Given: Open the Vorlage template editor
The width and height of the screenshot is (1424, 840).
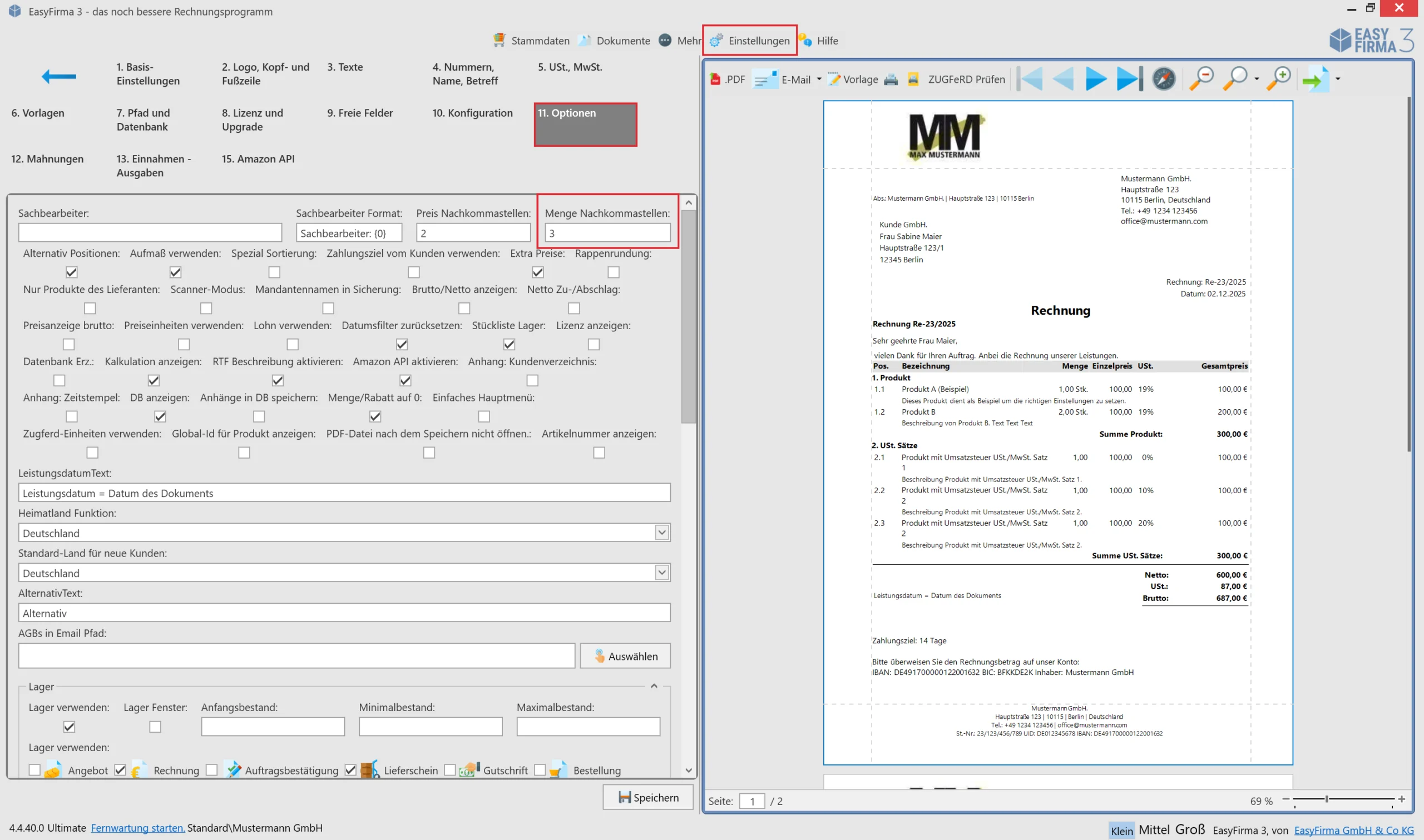Looking at the screenshot, I should (853, 79).
